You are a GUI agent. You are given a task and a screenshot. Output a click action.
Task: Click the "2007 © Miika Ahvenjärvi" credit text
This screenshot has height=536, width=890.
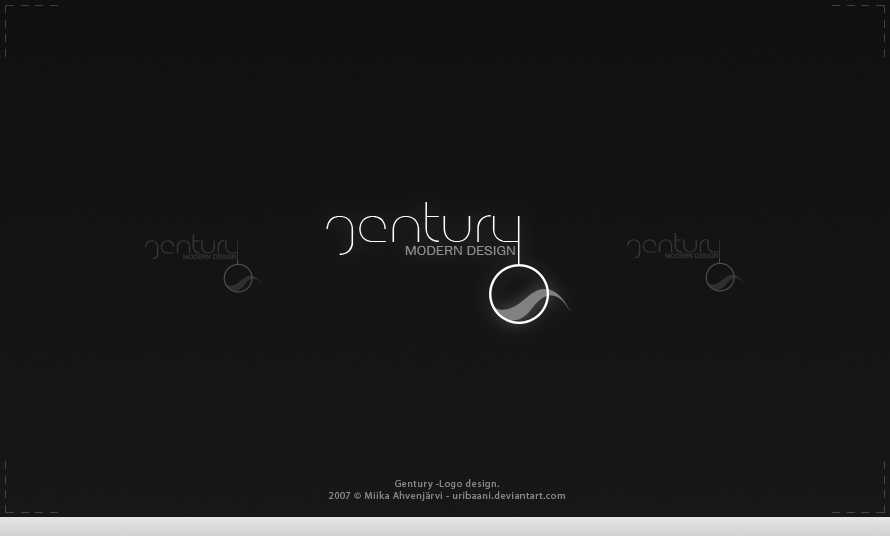coord(385,496)
